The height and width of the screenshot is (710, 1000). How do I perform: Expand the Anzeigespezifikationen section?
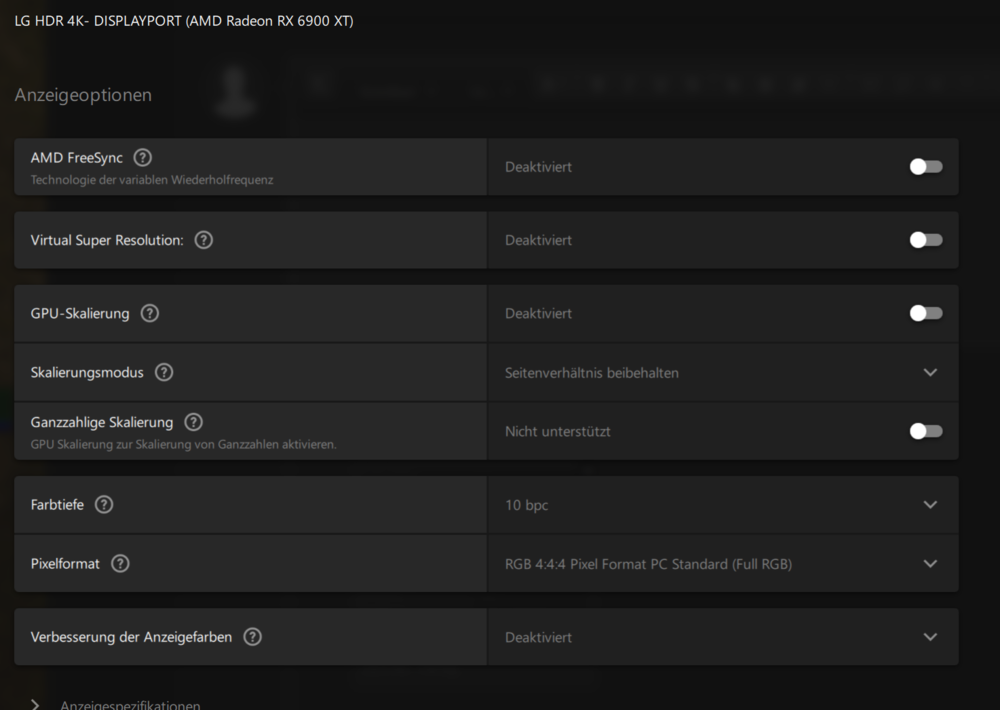pos(37,704)
